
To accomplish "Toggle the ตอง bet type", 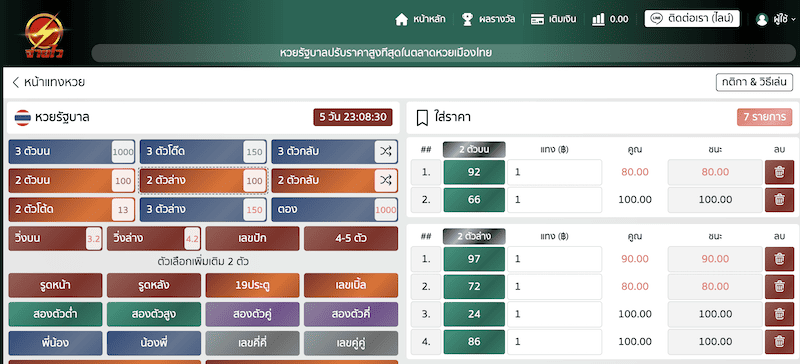I will 335,209.
